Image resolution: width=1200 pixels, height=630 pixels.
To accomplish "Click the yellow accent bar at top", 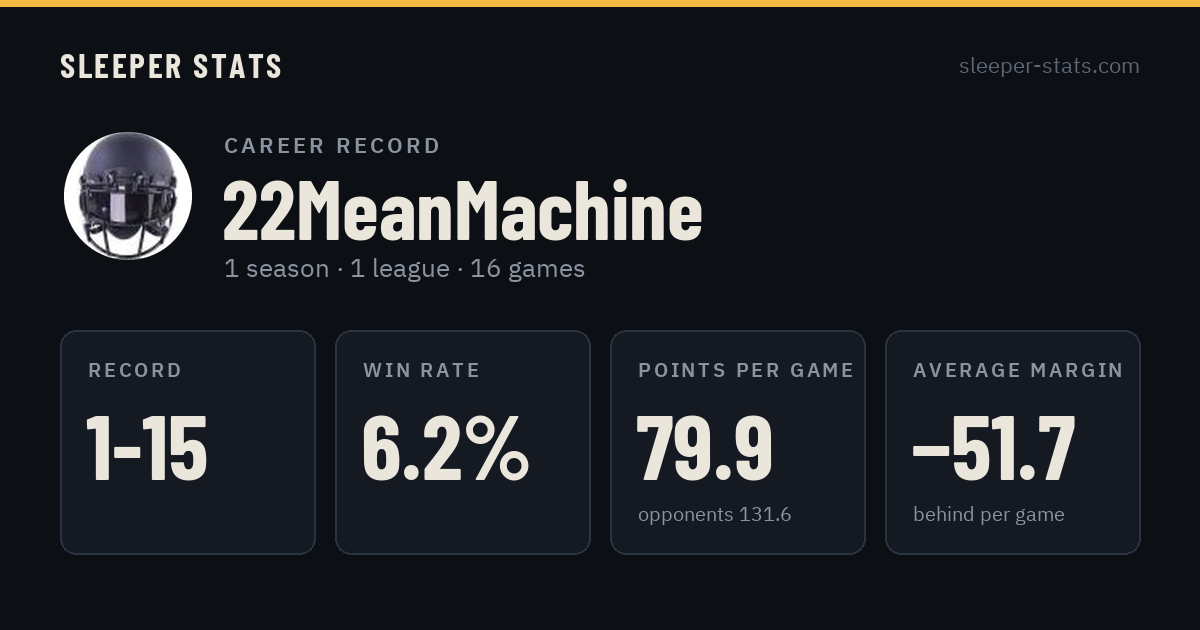I will point(600,3).
